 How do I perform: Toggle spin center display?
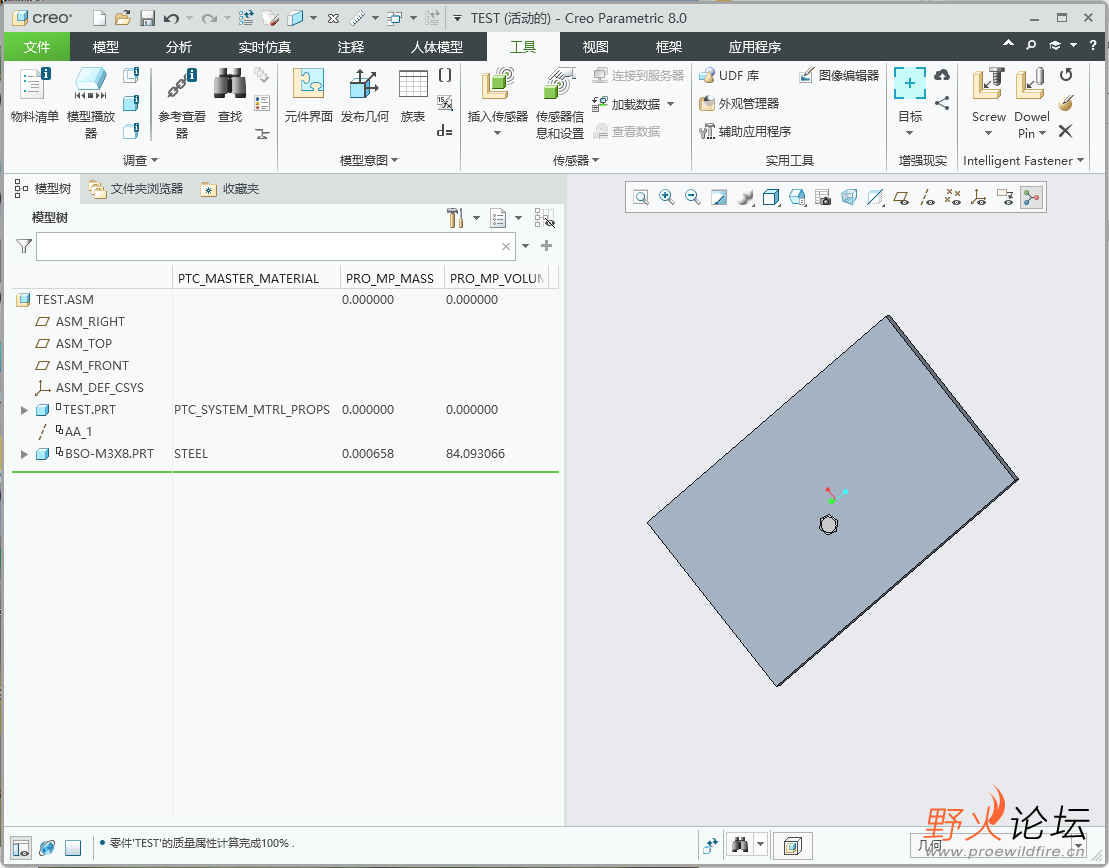point(1031,197)
